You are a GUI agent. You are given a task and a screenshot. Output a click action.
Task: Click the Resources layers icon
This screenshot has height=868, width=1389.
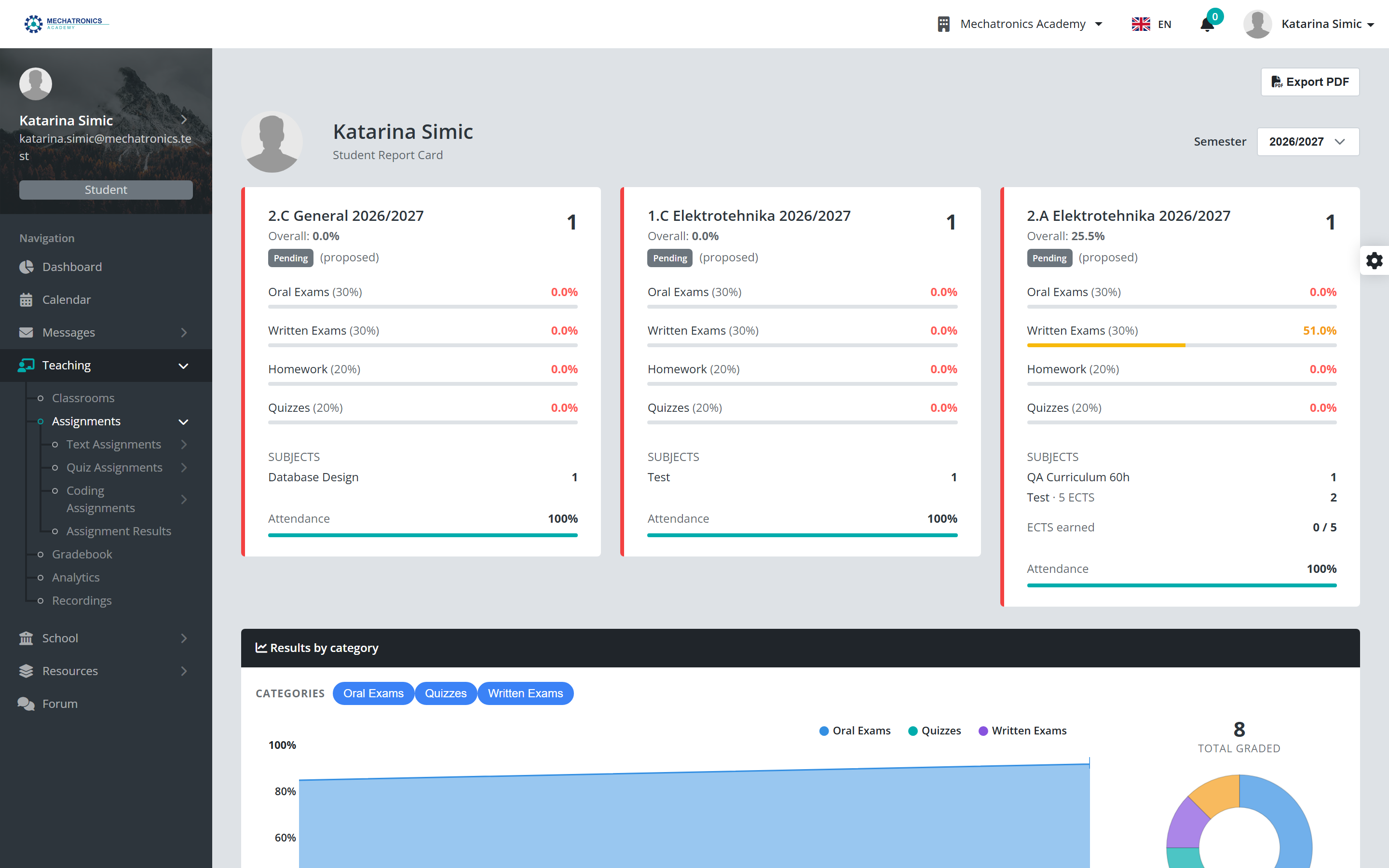[x=27, y=670]
